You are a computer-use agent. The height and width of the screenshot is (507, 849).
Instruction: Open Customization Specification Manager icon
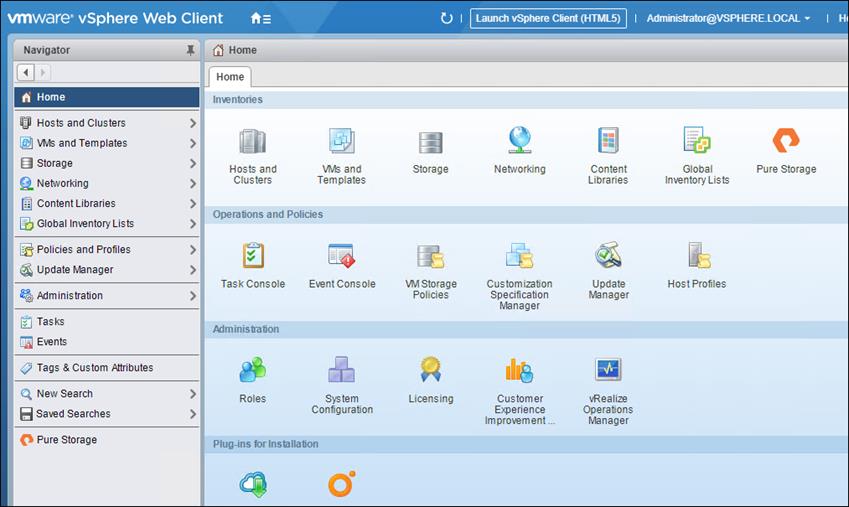[520, 255]
